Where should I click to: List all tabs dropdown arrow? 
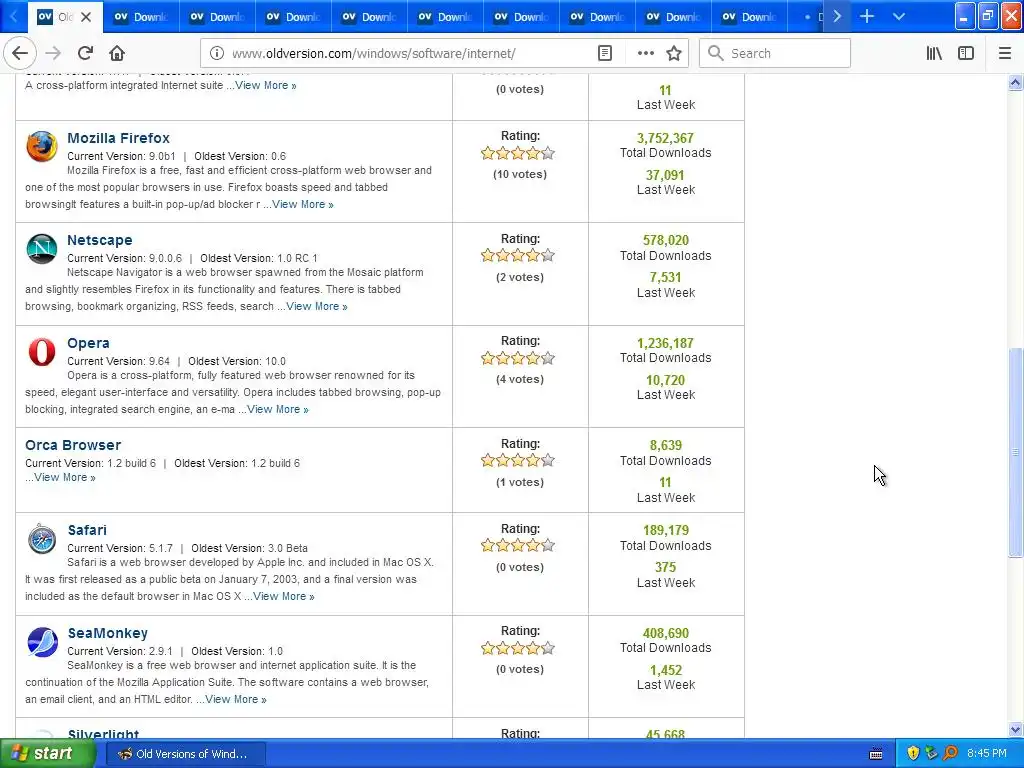[899, 16]
